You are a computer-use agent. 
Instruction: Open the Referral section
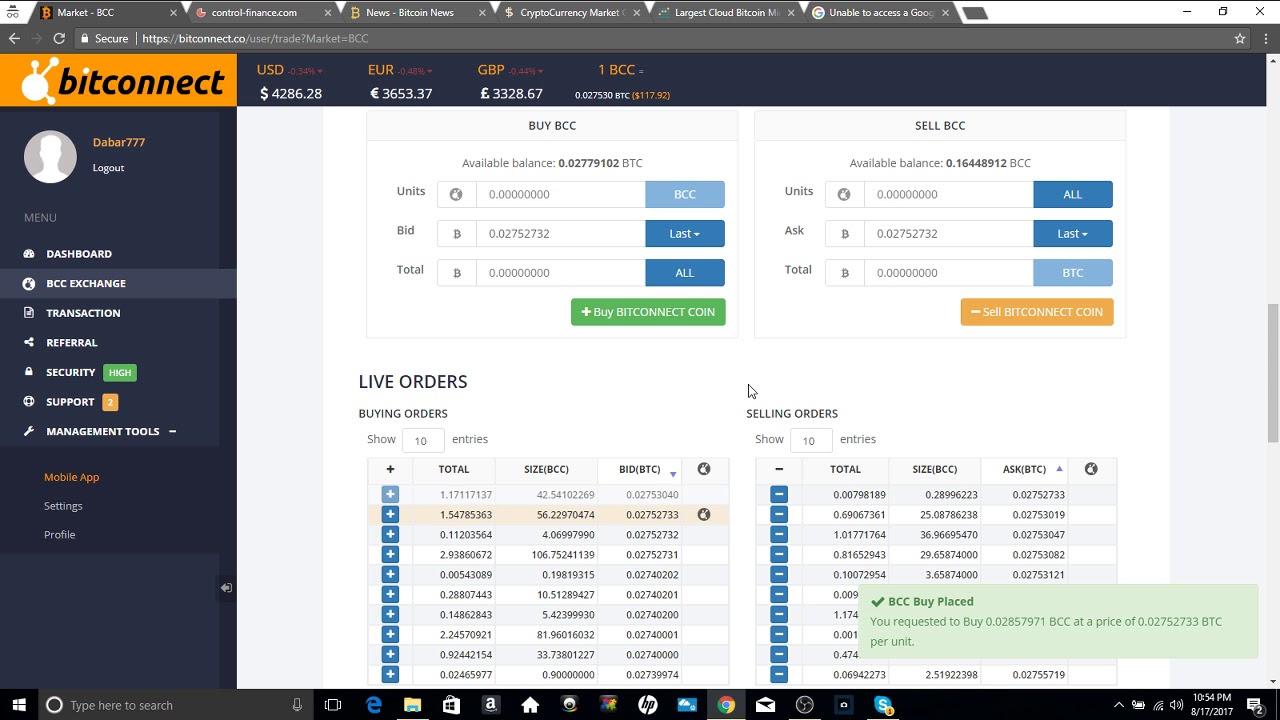tap(71, 342)
